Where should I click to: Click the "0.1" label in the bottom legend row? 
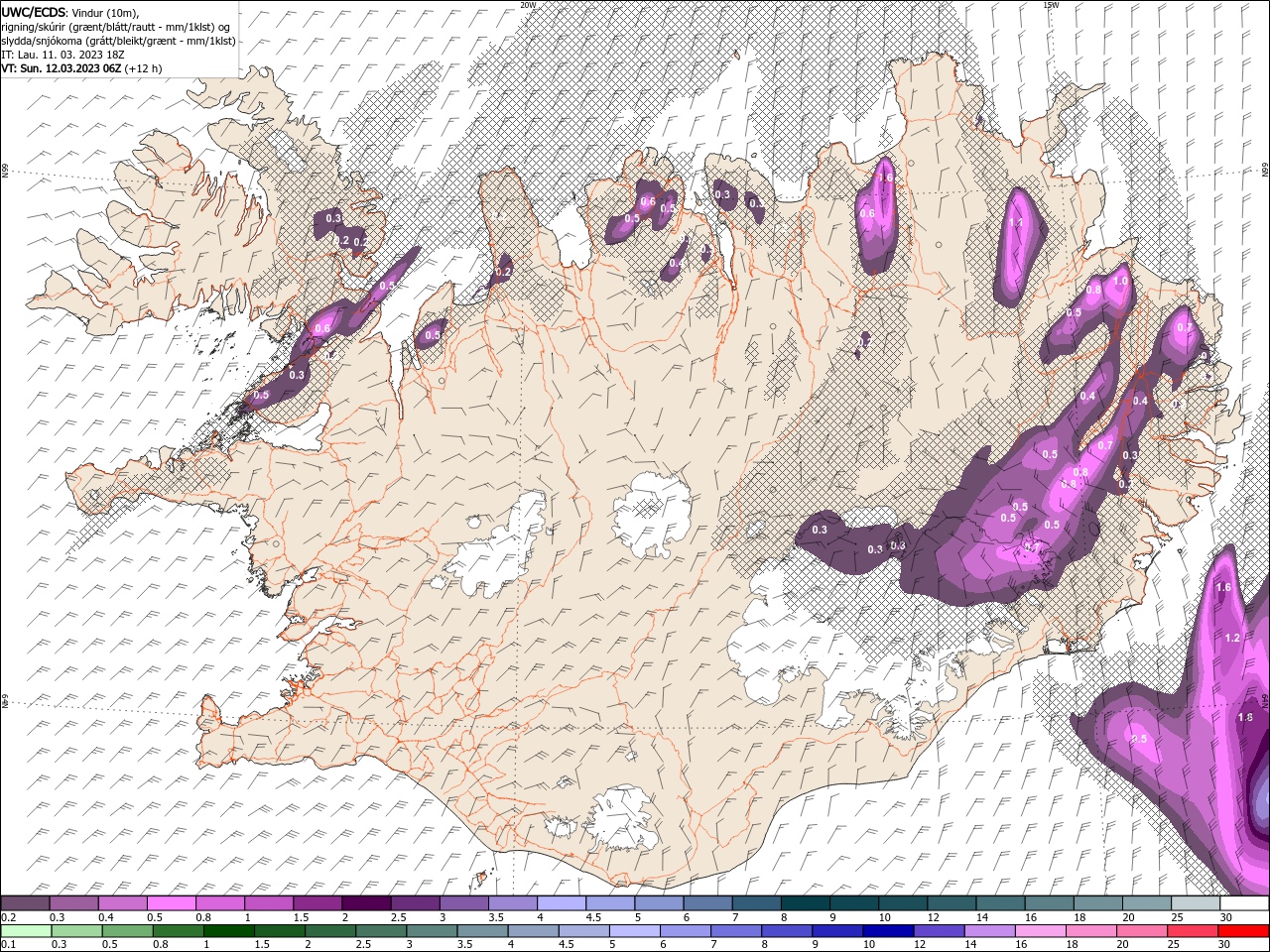8,944
